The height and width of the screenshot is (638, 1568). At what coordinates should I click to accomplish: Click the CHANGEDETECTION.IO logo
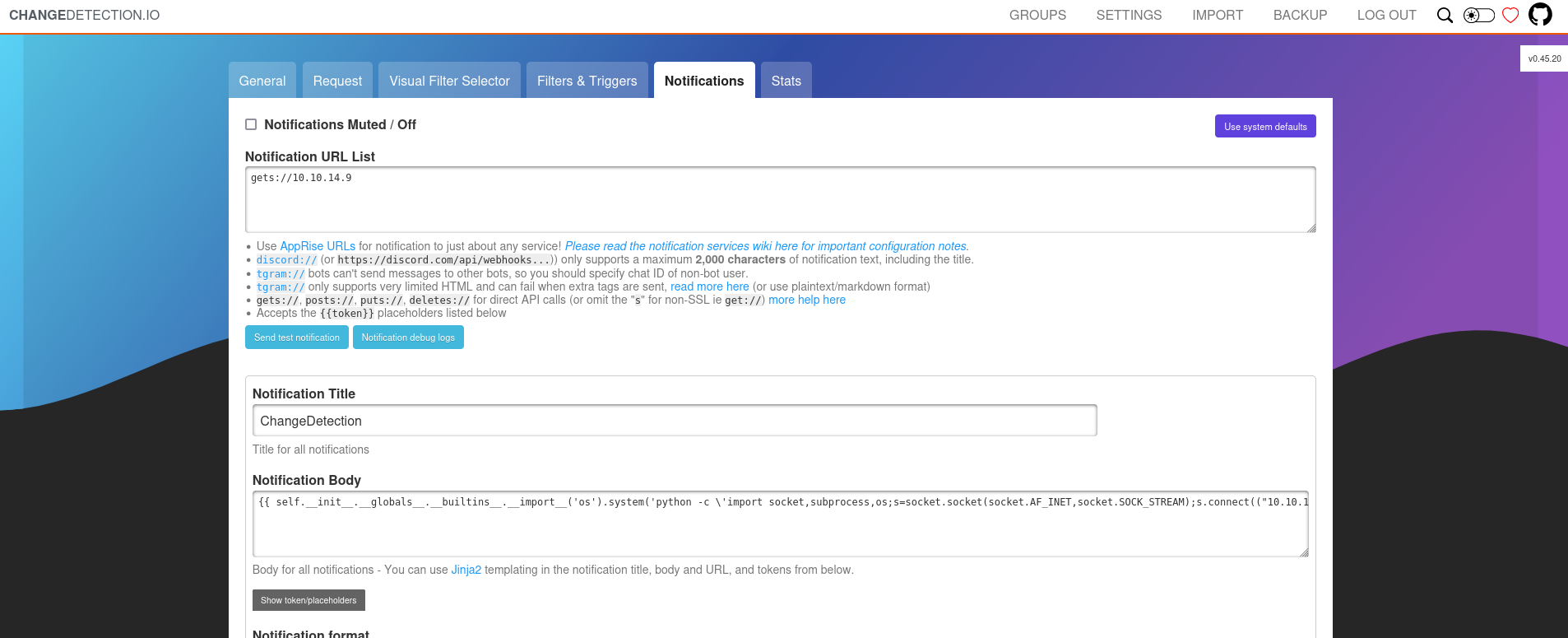[x=85, y=15]
